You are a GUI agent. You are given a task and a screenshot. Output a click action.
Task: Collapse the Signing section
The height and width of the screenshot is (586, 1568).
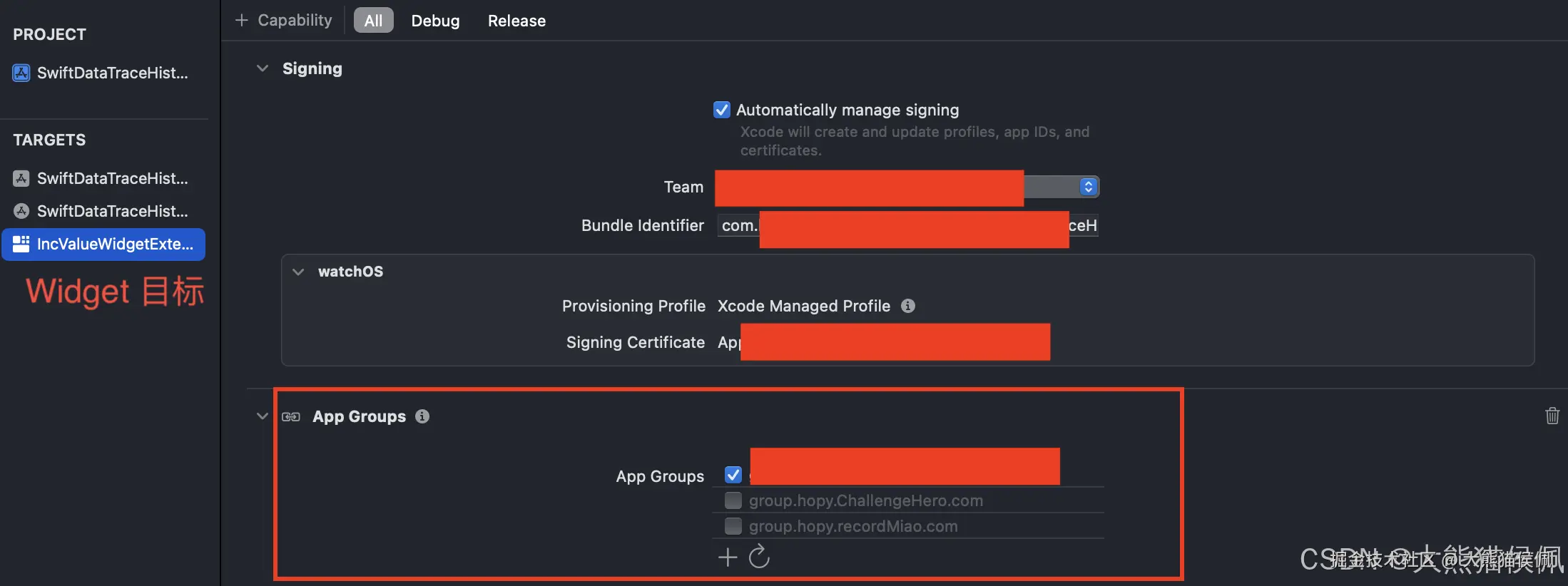click(263, 68)
